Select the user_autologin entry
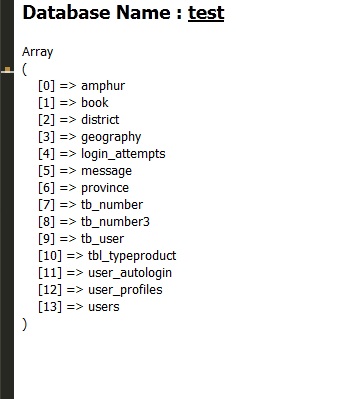The image size is (363, 399). click(x=130, y=273)
